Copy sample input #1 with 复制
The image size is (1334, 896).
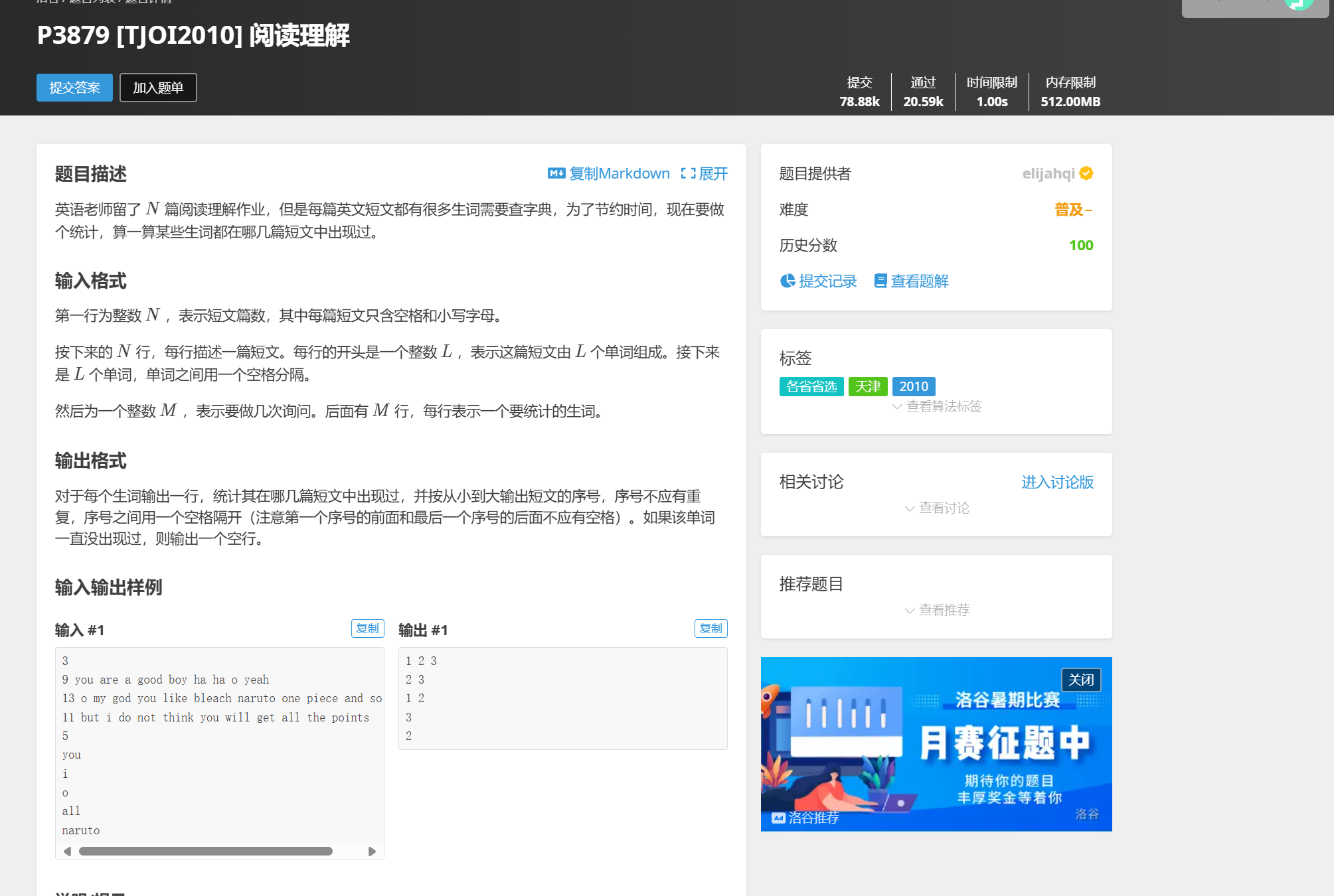coord(367,628)
